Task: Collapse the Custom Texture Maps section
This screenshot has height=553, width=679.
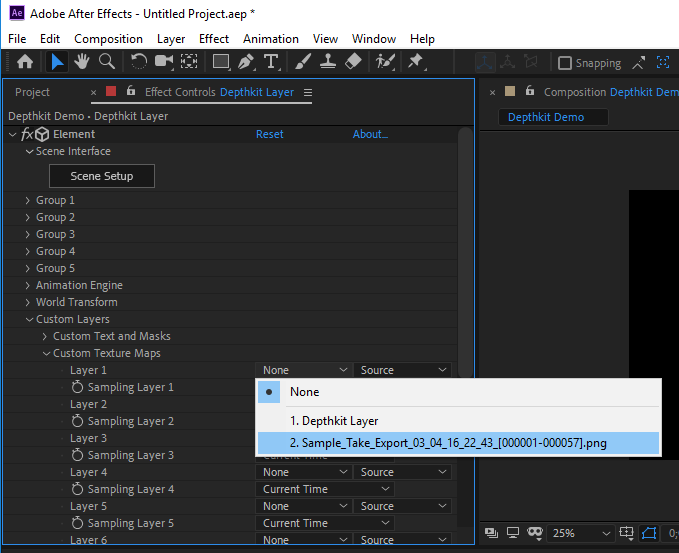Action: (x=46, y=353)
